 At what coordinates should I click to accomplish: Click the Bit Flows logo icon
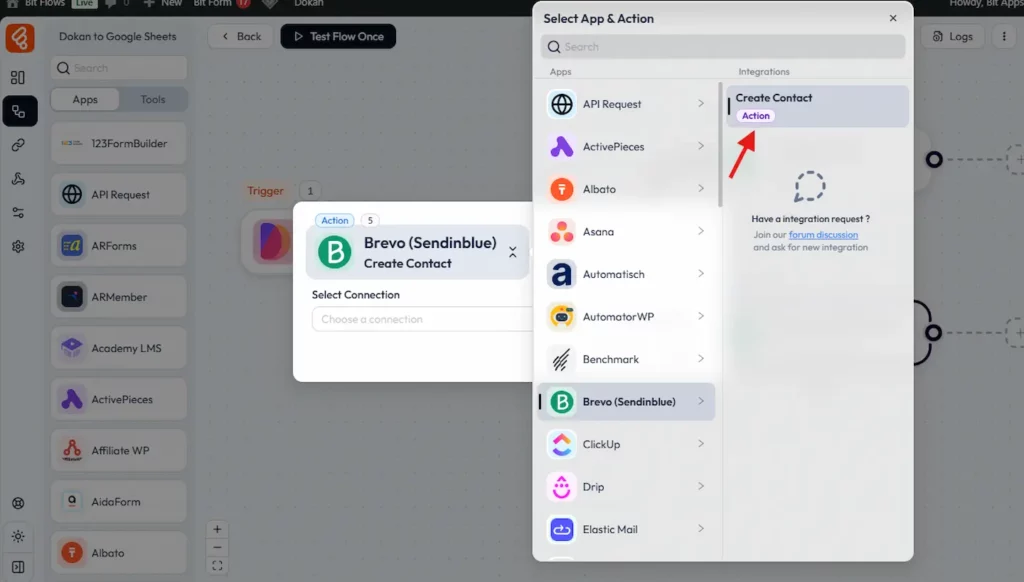(19, 38)
